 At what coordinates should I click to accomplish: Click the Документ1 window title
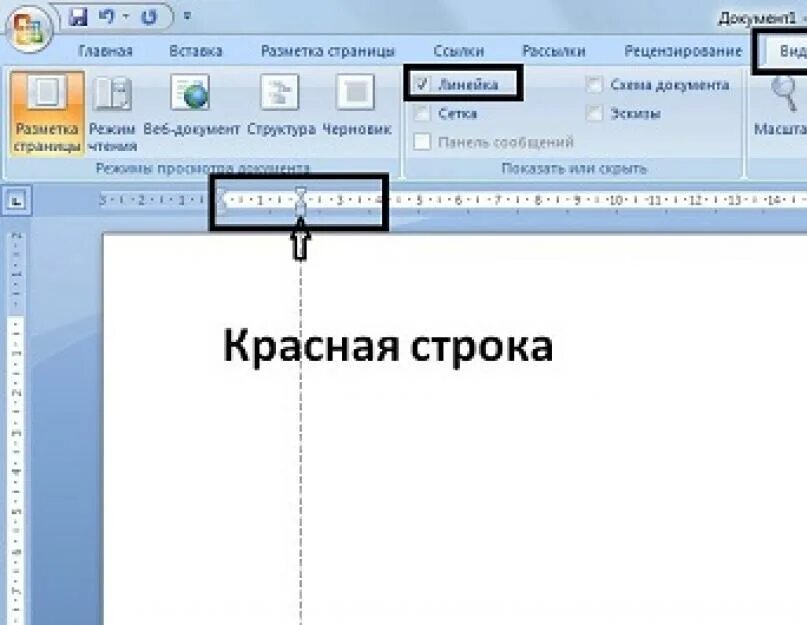(758, 19)
